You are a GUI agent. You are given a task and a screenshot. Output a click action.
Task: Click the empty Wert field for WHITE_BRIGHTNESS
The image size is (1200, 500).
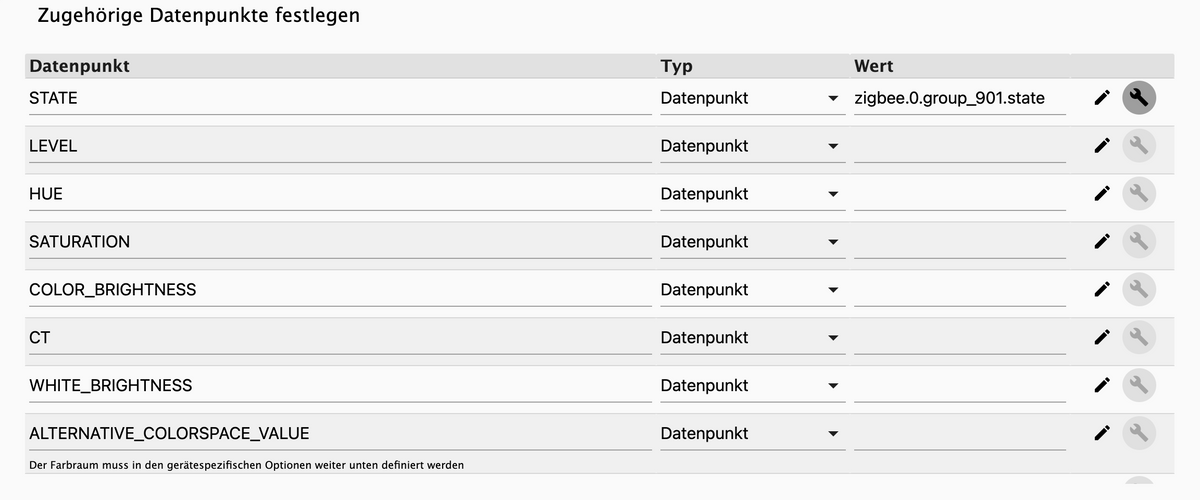click(959, 385)
